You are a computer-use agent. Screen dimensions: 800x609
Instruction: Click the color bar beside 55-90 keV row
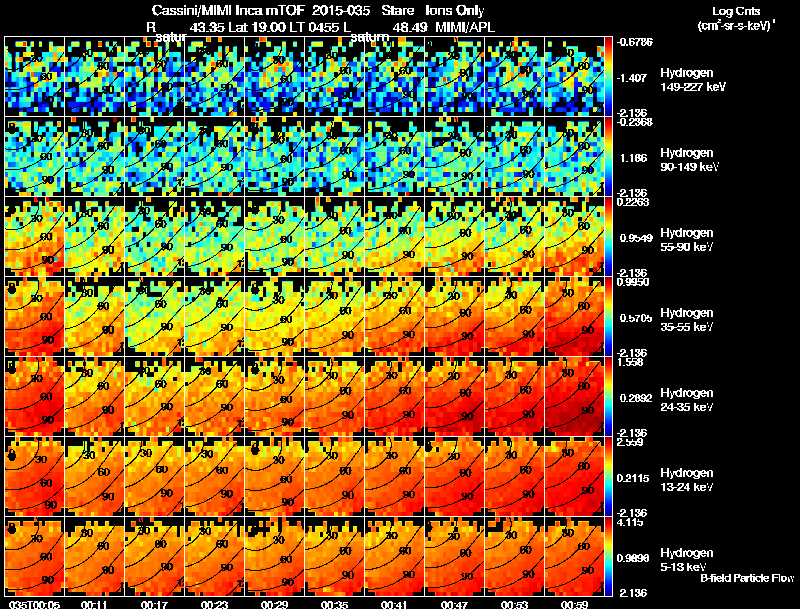[x=609, y=236]
